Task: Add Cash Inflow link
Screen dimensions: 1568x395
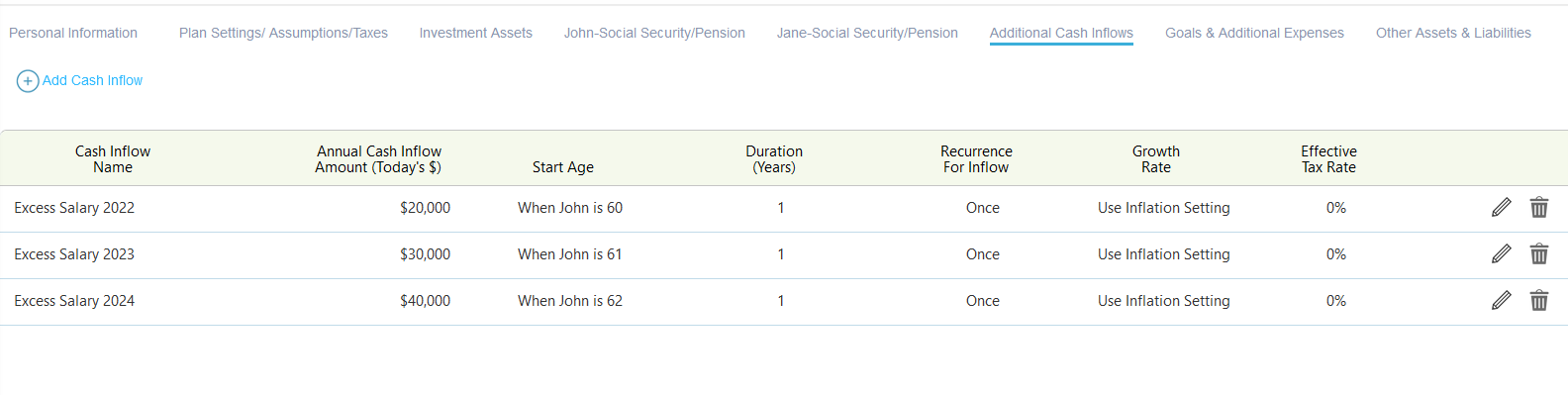Action: [92, 80]
